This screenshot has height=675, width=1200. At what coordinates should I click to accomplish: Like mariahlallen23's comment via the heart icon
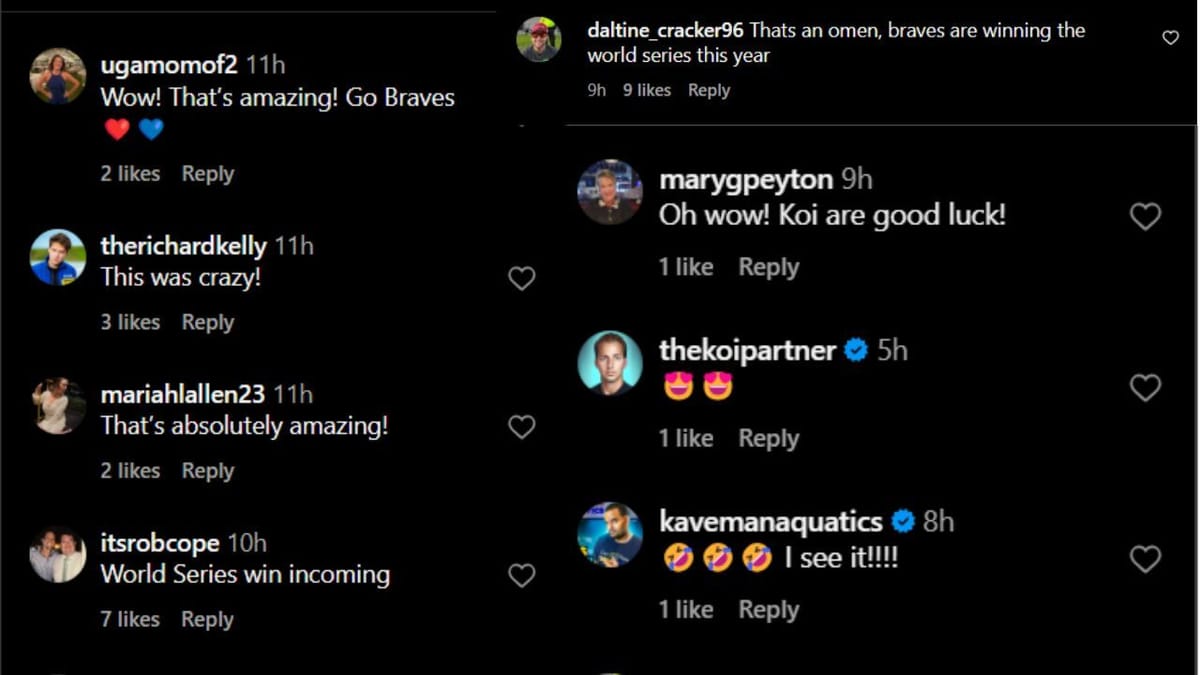coord(521,427)
